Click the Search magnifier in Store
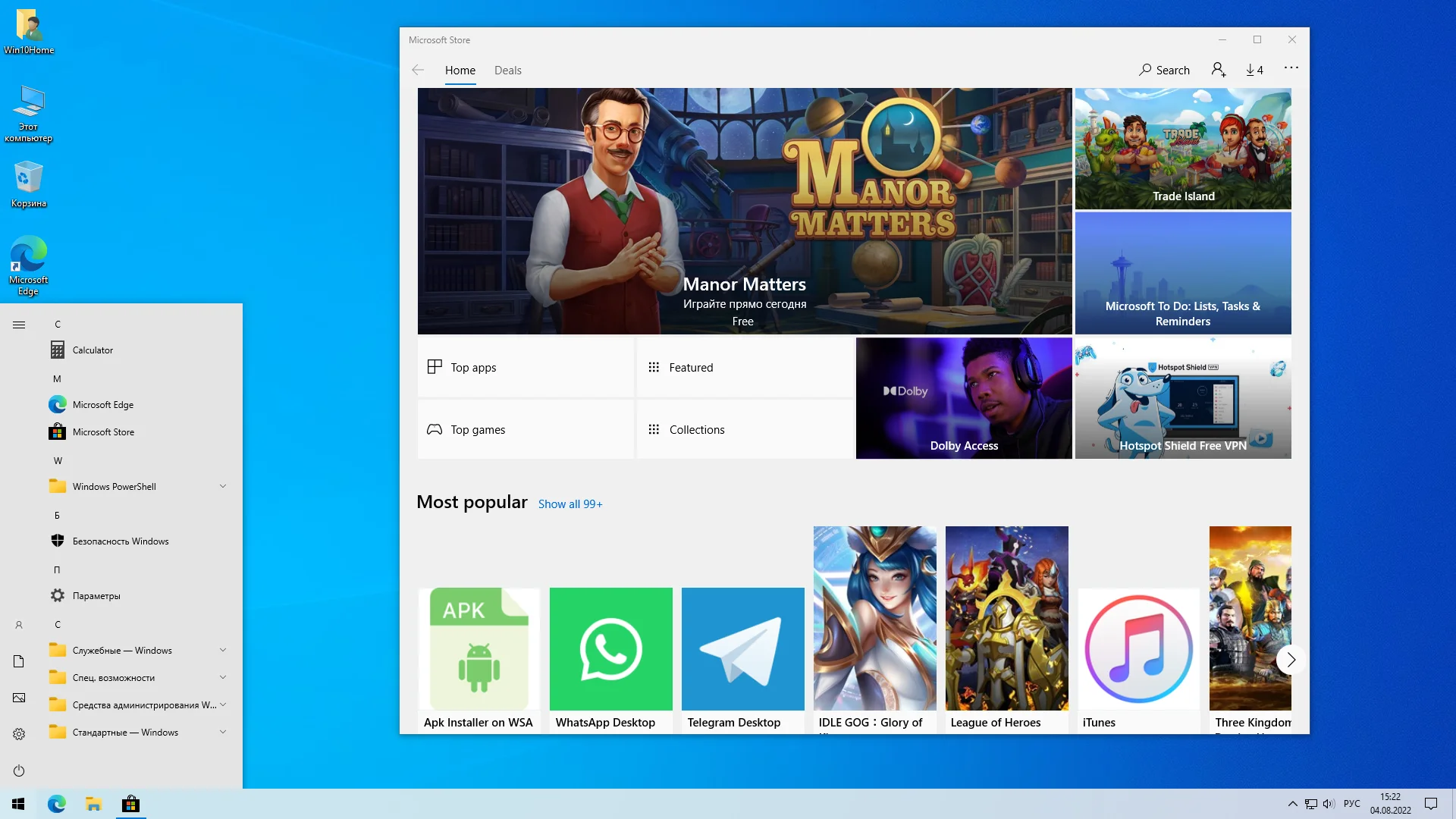 (x=1145, y=70)
